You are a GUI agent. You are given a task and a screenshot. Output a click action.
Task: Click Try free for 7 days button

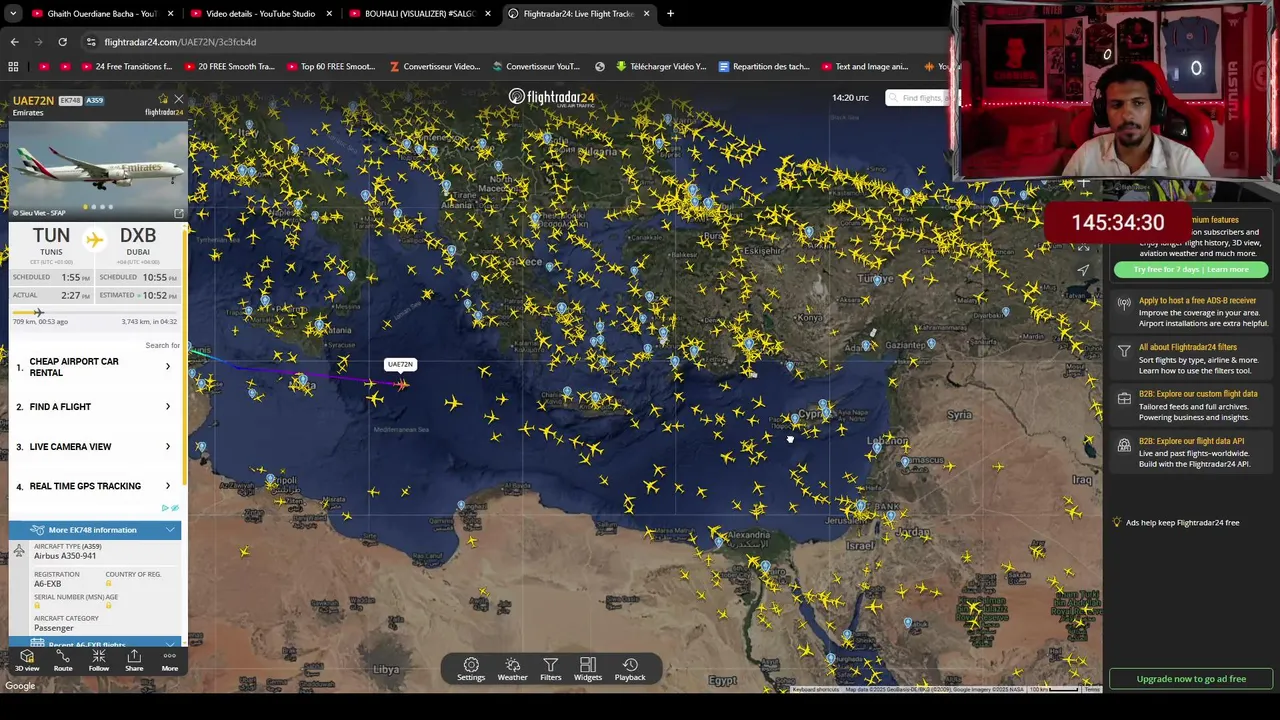point(1190,270)
